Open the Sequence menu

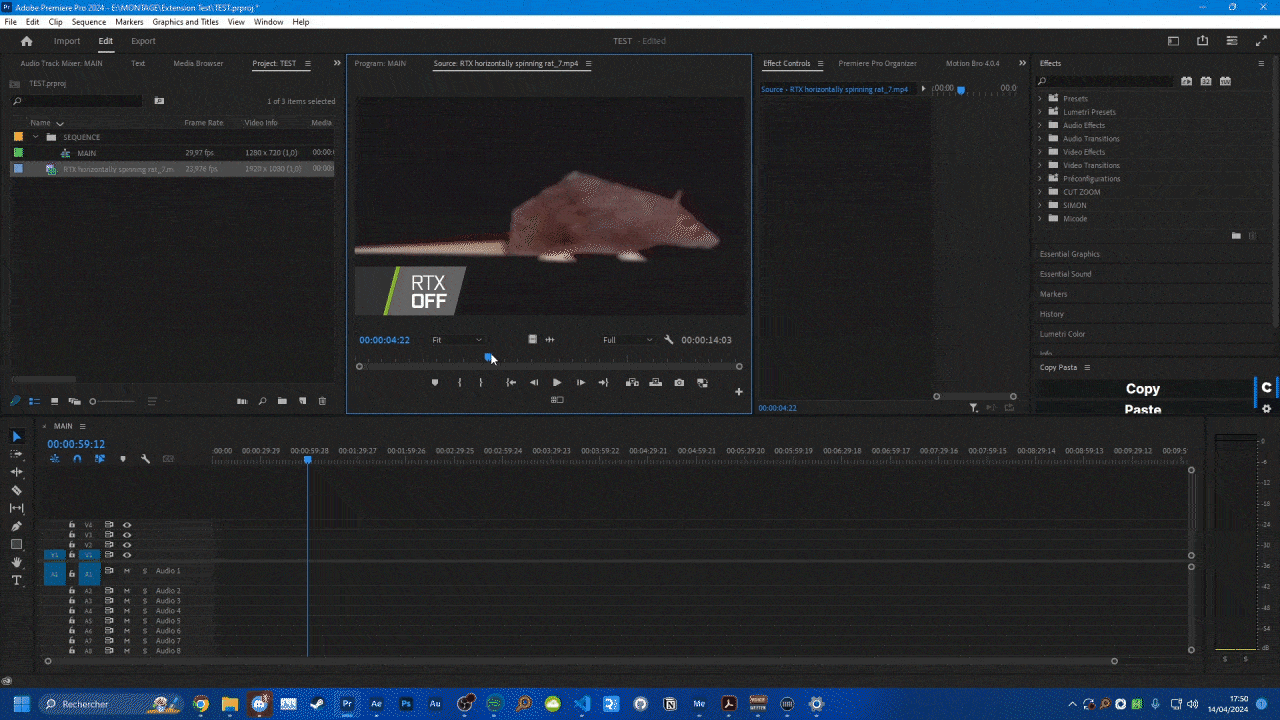click(x=89, y=22)
